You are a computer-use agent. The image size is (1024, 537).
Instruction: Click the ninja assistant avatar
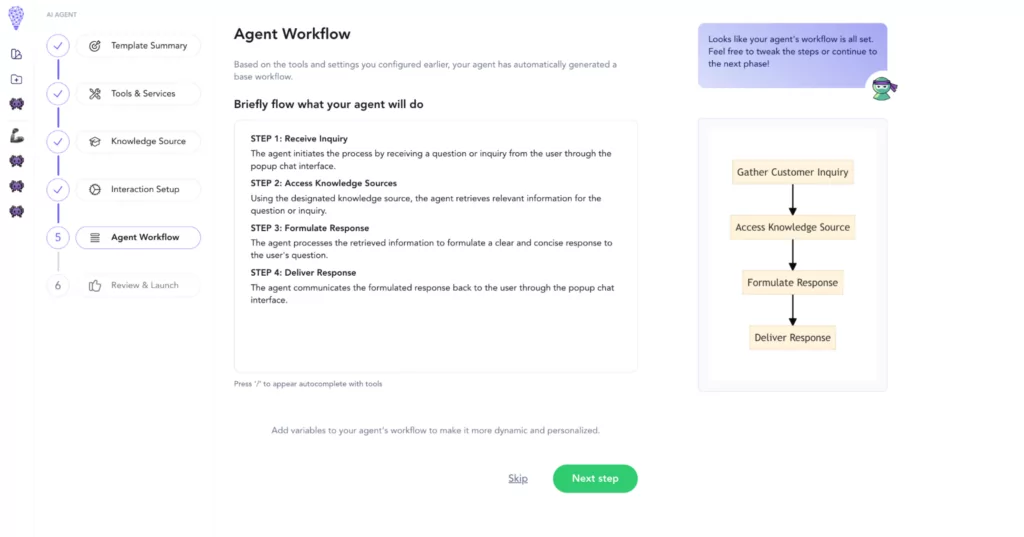tap(883, 88)
